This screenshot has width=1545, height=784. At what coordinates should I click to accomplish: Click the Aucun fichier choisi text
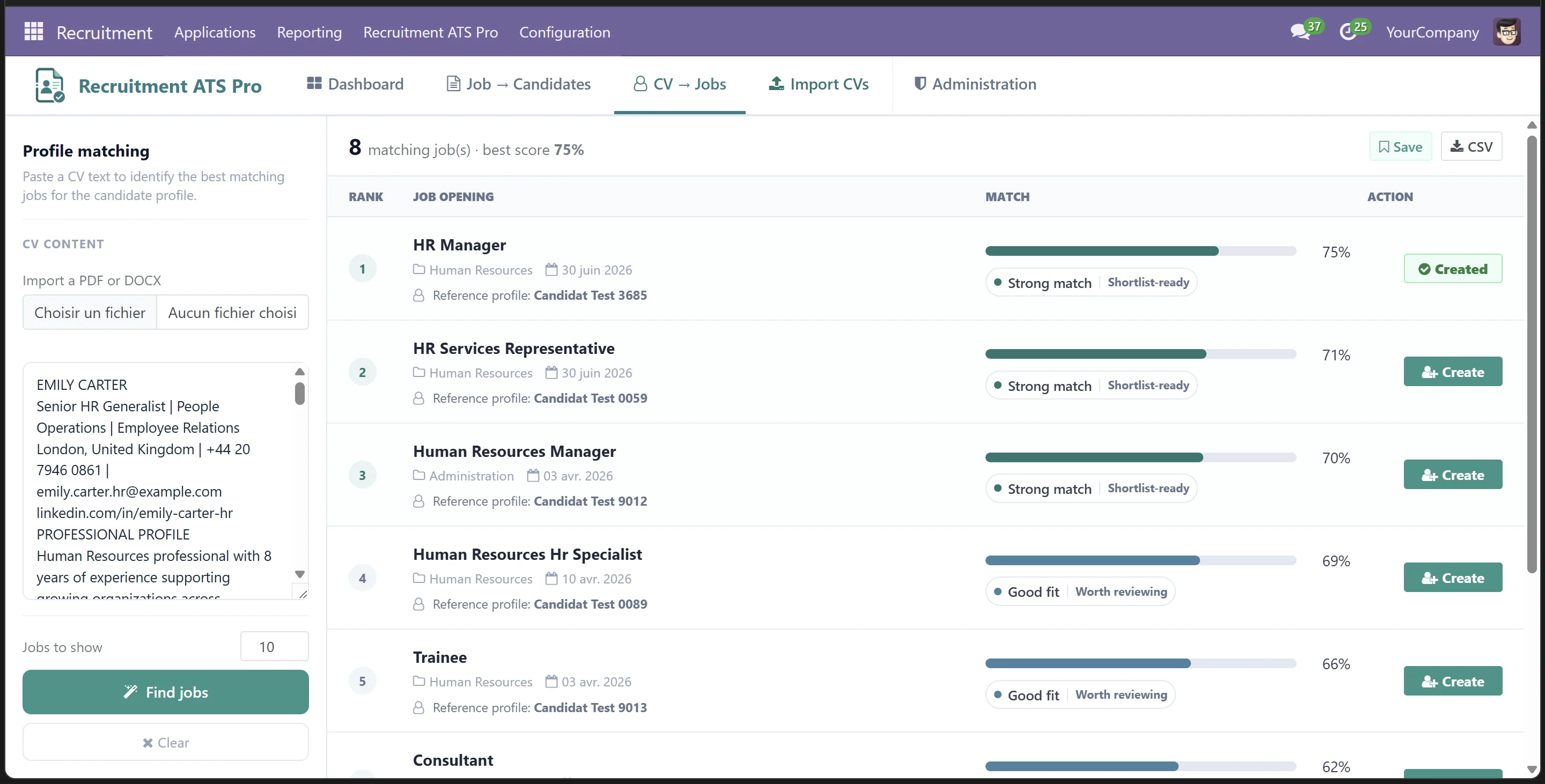coord(232,312)
